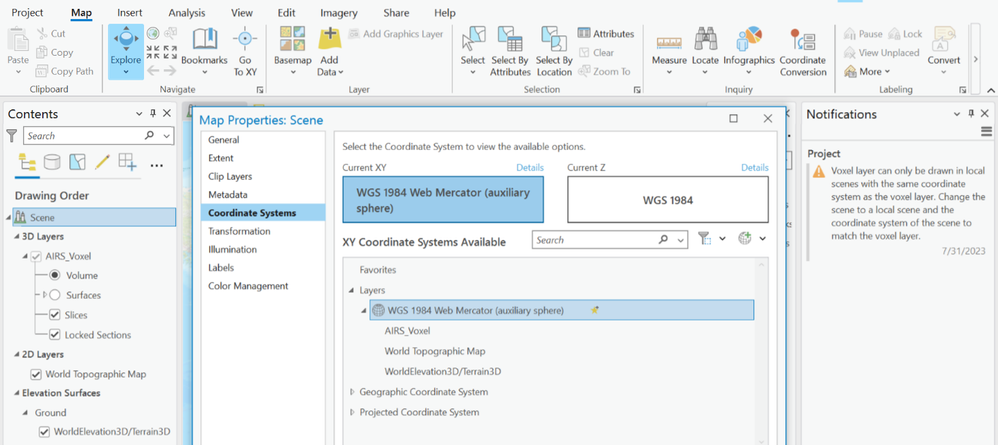Open the General properties page
This screenshot has width=998, height=445.
tap(223, 140)
